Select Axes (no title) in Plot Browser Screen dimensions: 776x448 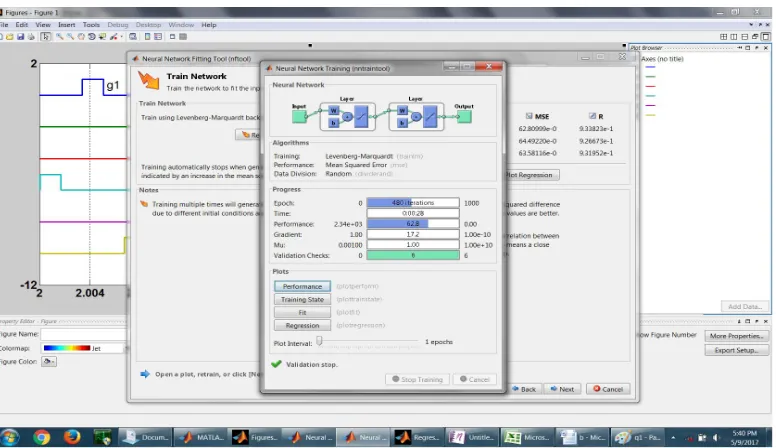662,58
